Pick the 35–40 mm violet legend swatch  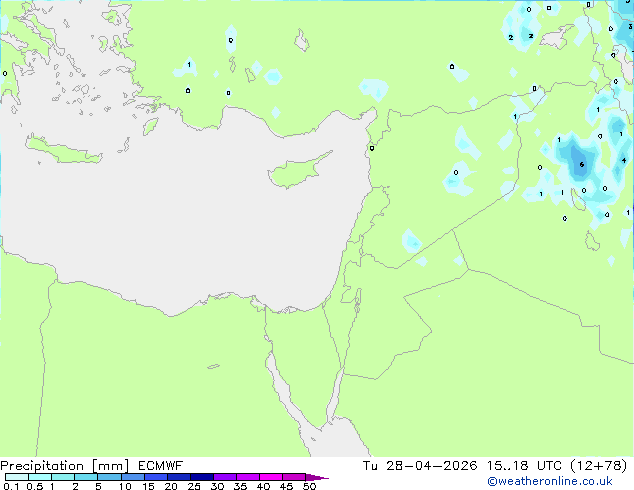click(x=248, y=477)
